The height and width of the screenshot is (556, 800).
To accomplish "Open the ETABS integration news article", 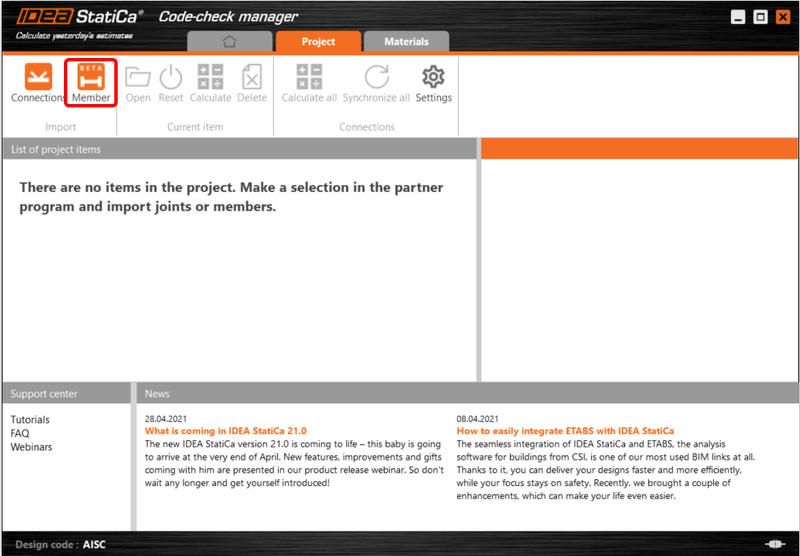I will pos(565,431).
